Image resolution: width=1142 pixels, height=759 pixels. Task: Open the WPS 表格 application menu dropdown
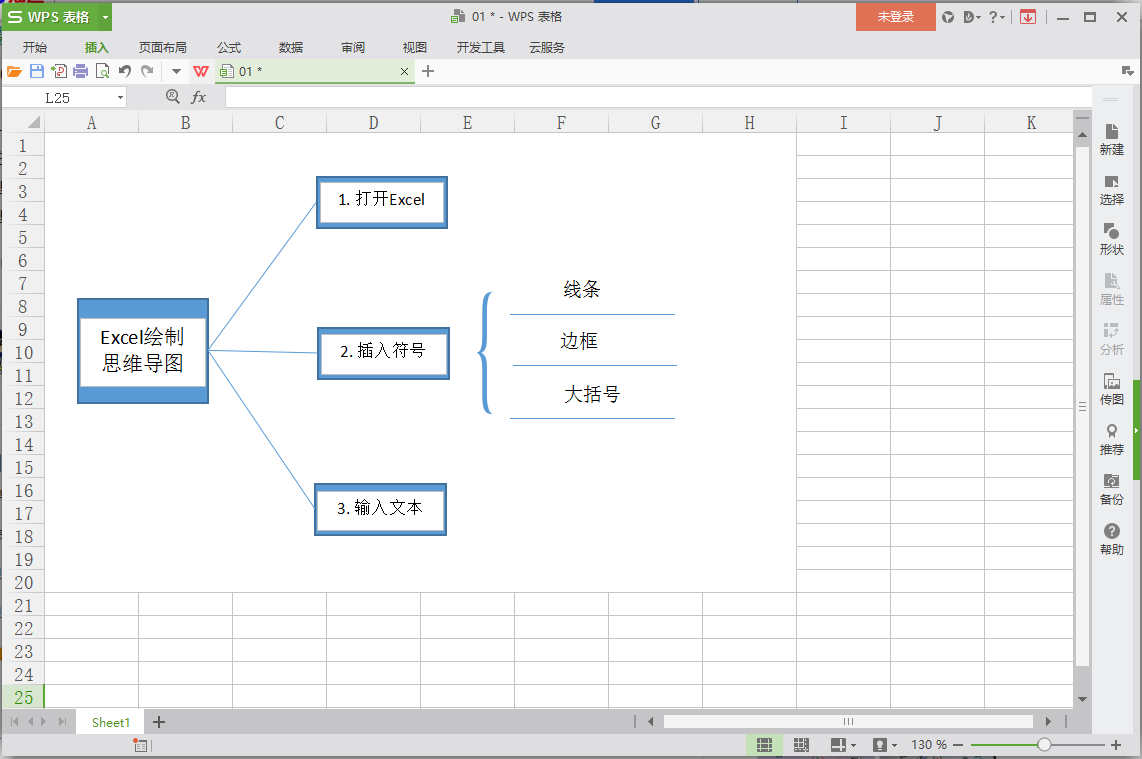[106, 17]
